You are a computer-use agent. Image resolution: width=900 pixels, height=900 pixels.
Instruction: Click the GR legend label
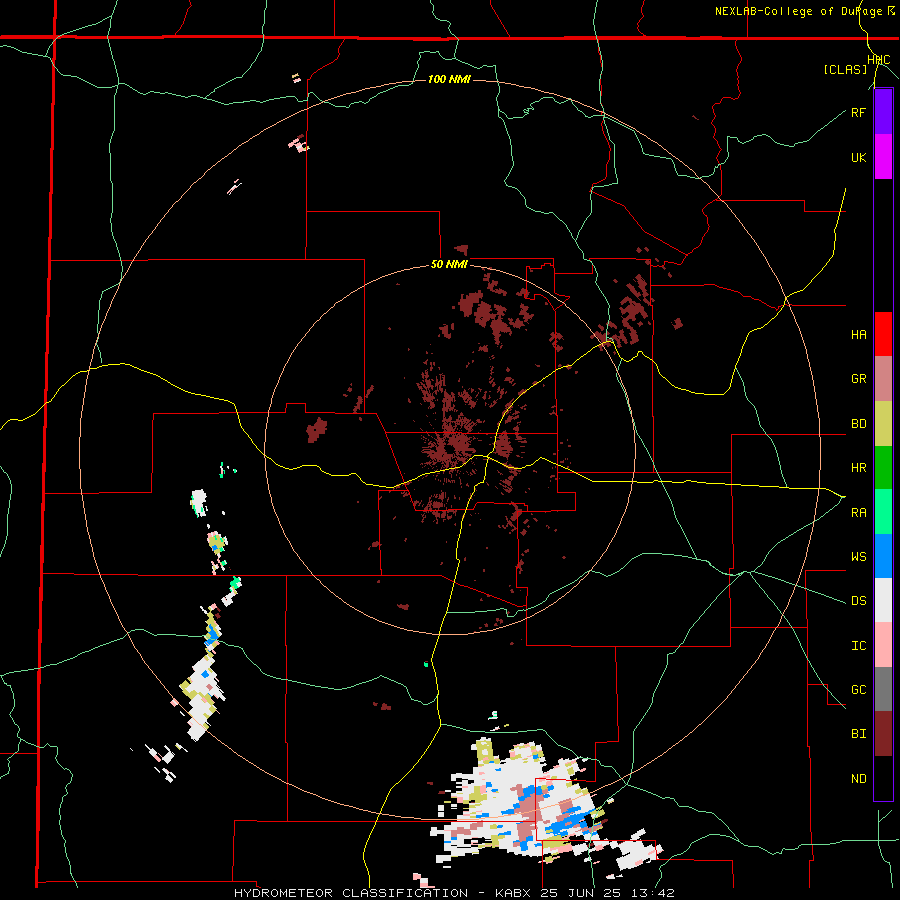pyautogui.click(x=858, y=379)
